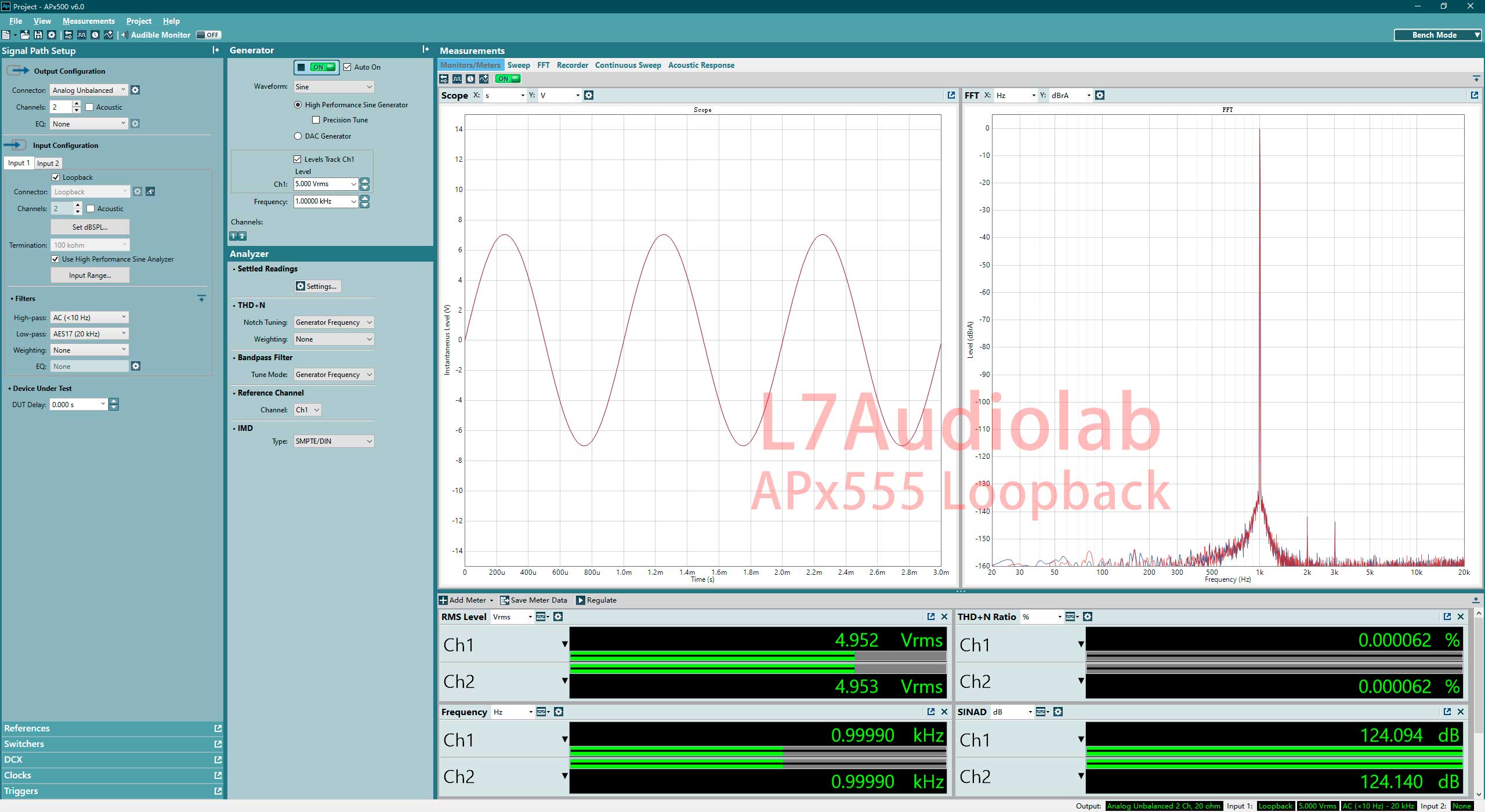
Task: Expand the IMD Type dropdown
Action: tap(334, 441)
